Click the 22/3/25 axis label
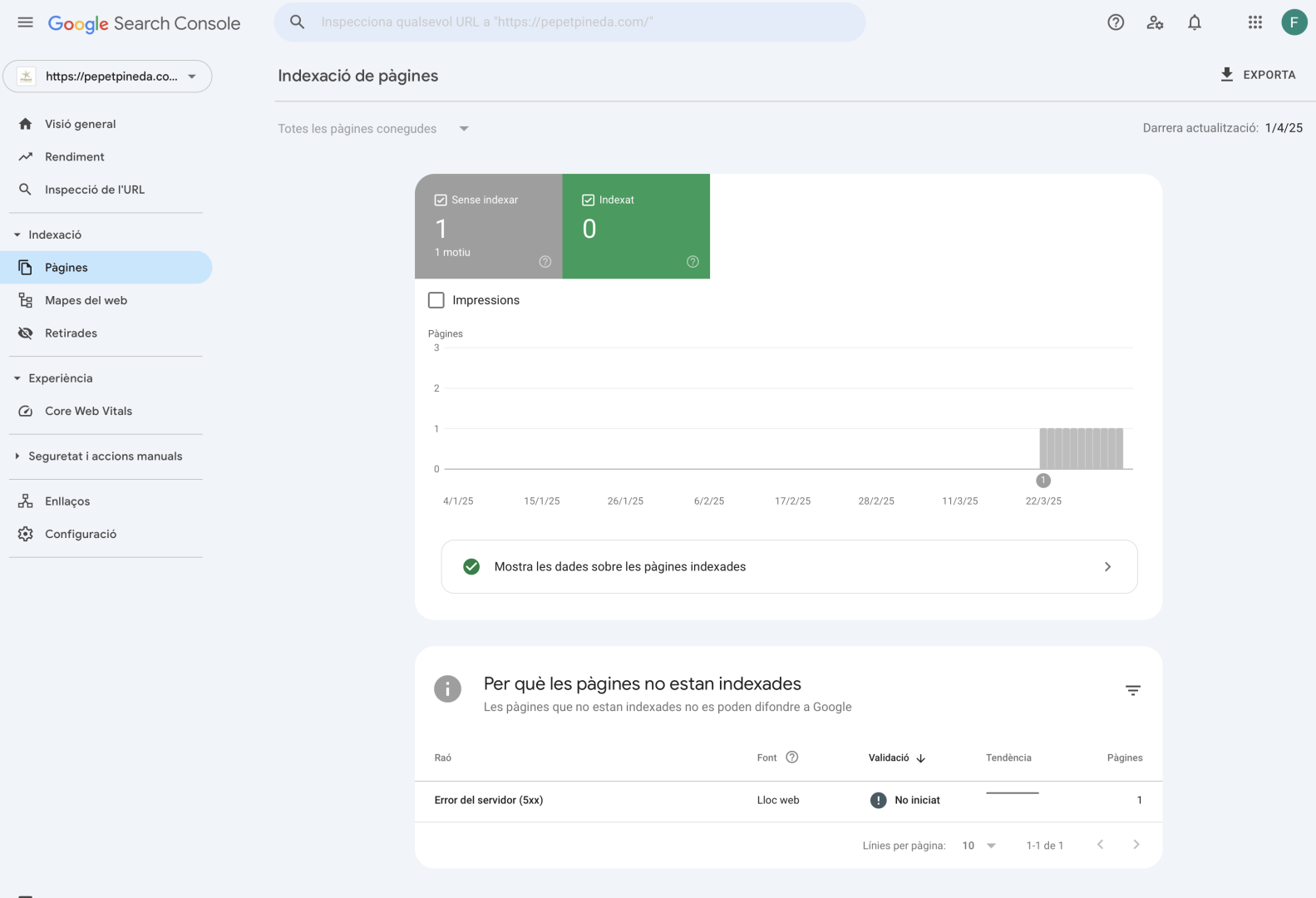The width and height of the screenshot is (1316, 898). pyautogui.click(x=1043, y=501)
